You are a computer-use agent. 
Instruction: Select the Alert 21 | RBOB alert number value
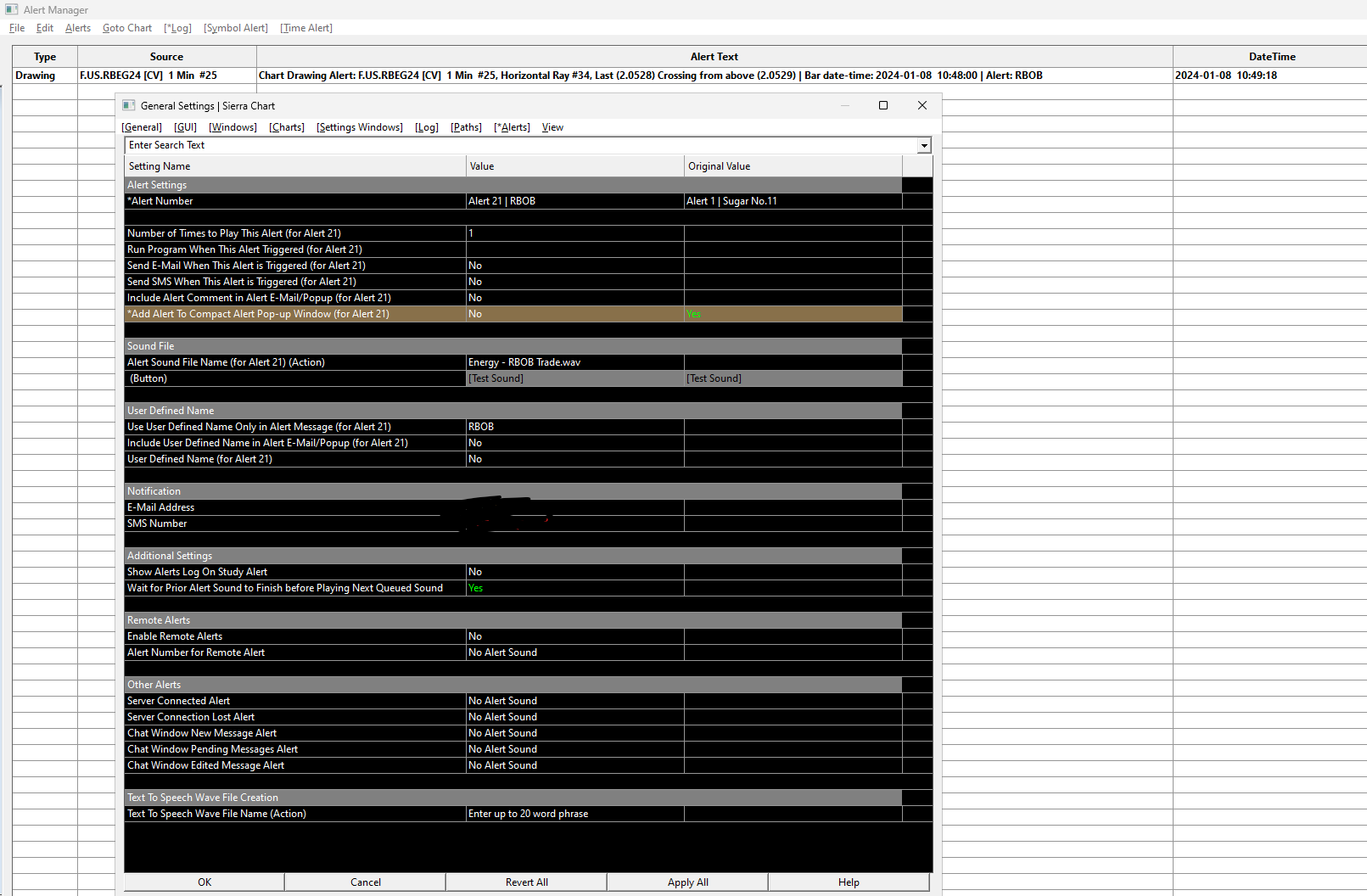coord(574,201)
